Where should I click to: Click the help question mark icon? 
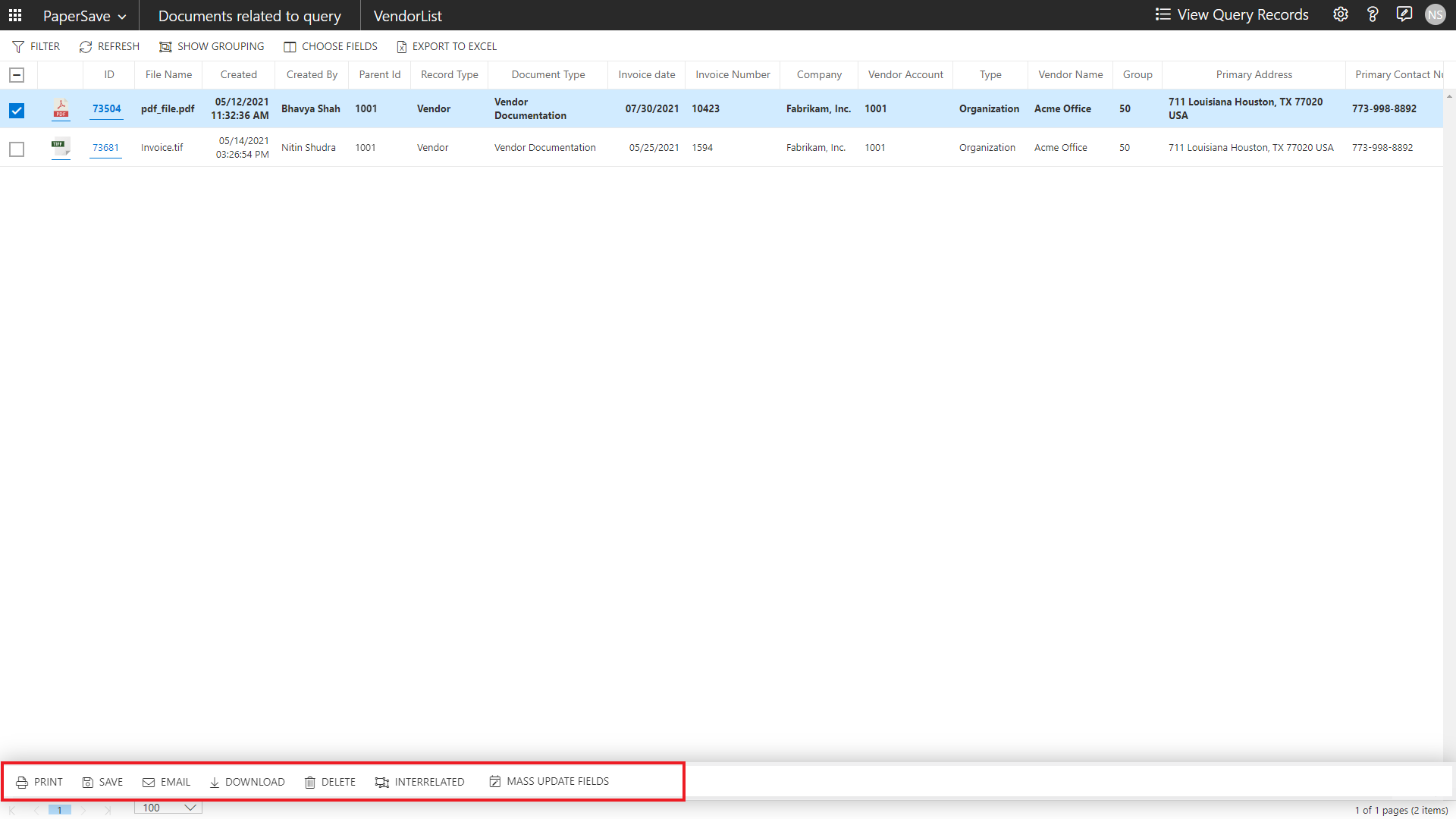[1373, 15]
